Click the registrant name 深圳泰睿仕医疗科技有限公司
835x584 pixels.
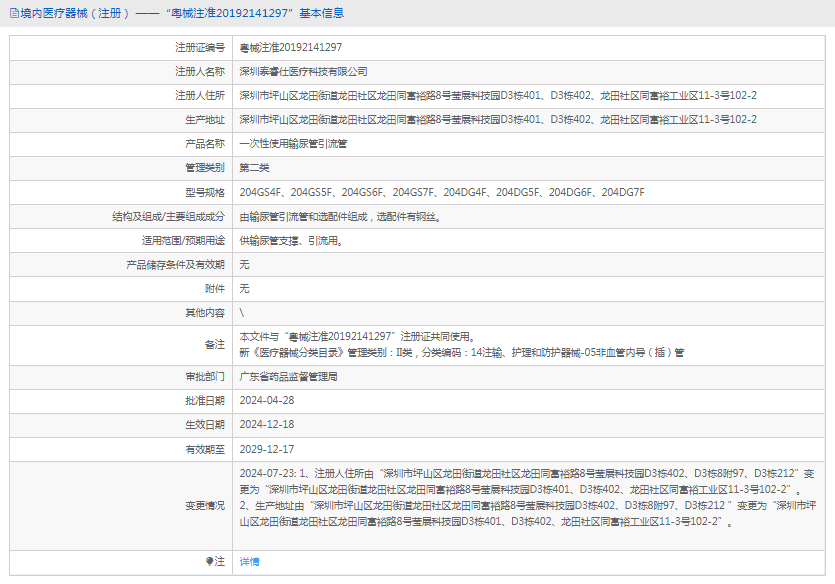click(304, 72)
